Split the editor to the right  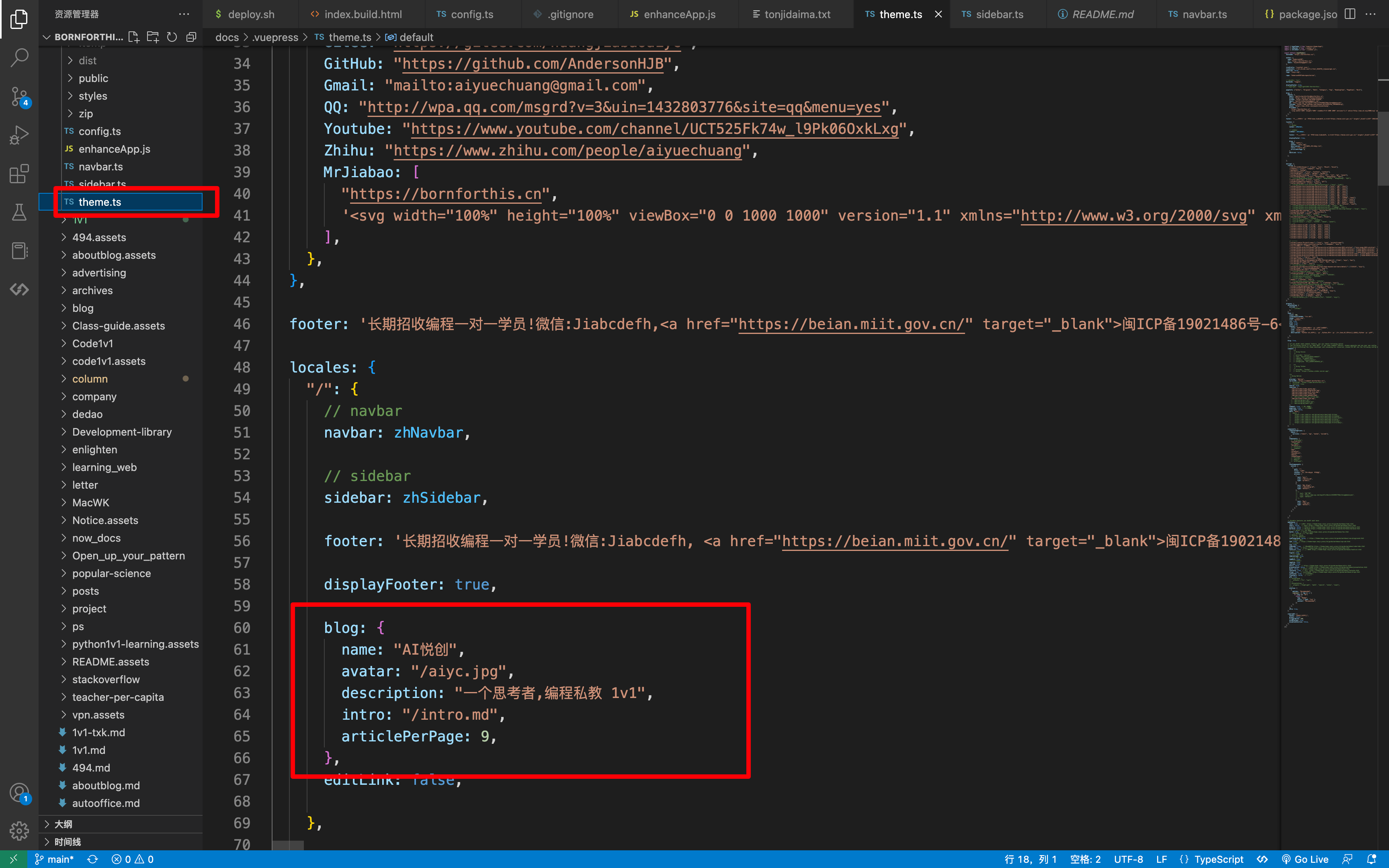coord(1350,14)
